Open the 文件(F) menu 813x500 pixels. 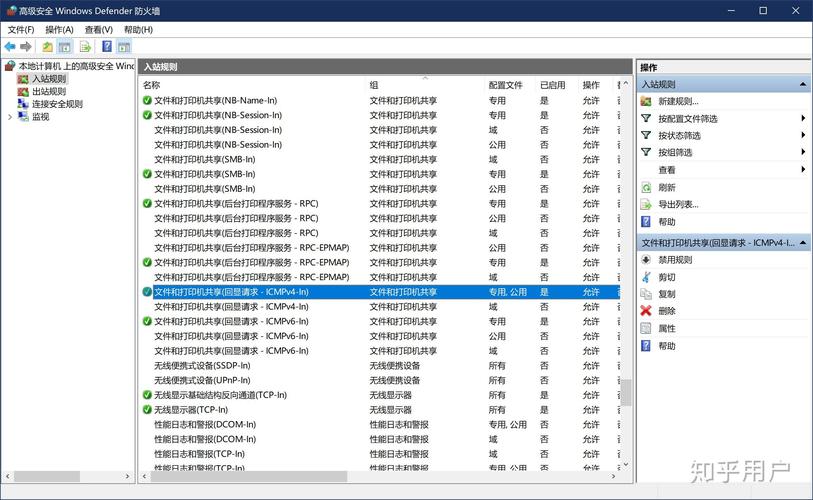[x=21, y=30]
